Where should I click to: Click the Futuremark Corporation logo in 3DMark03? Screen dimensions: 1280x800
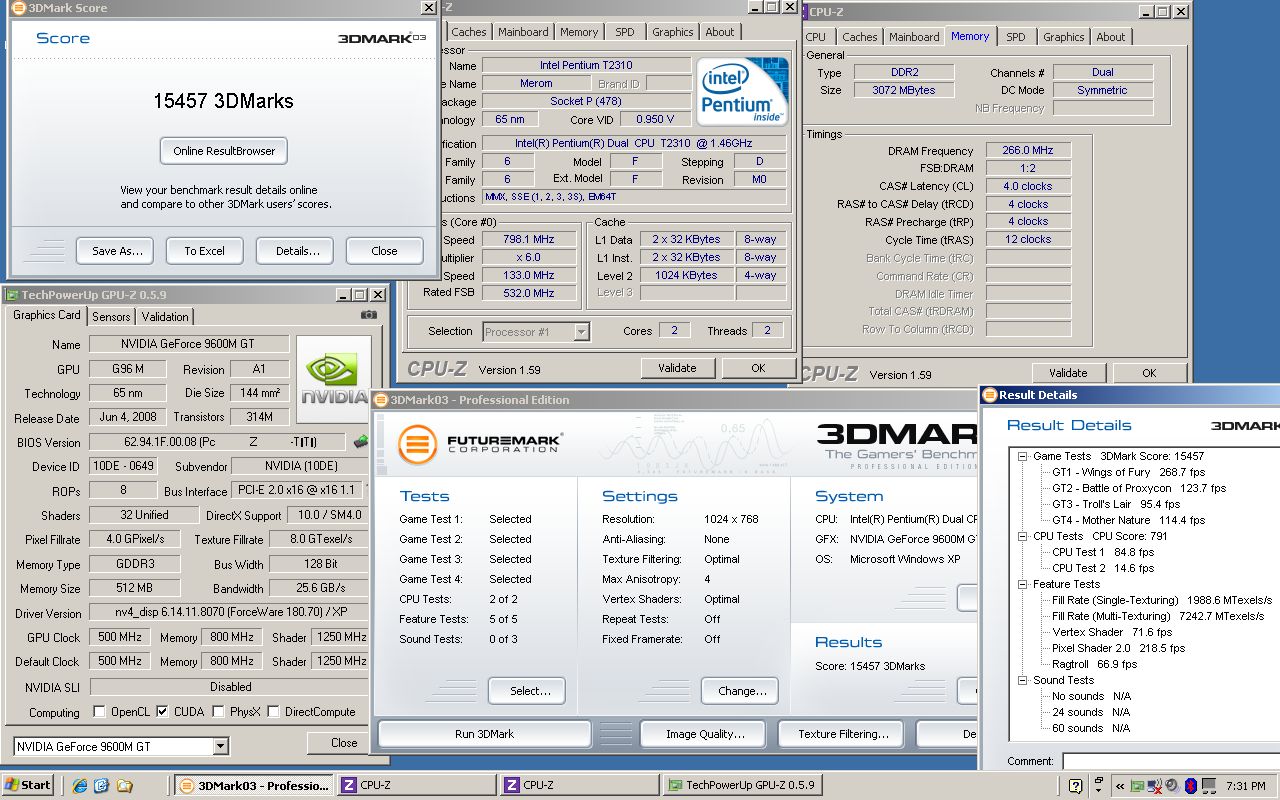(479, 445)
